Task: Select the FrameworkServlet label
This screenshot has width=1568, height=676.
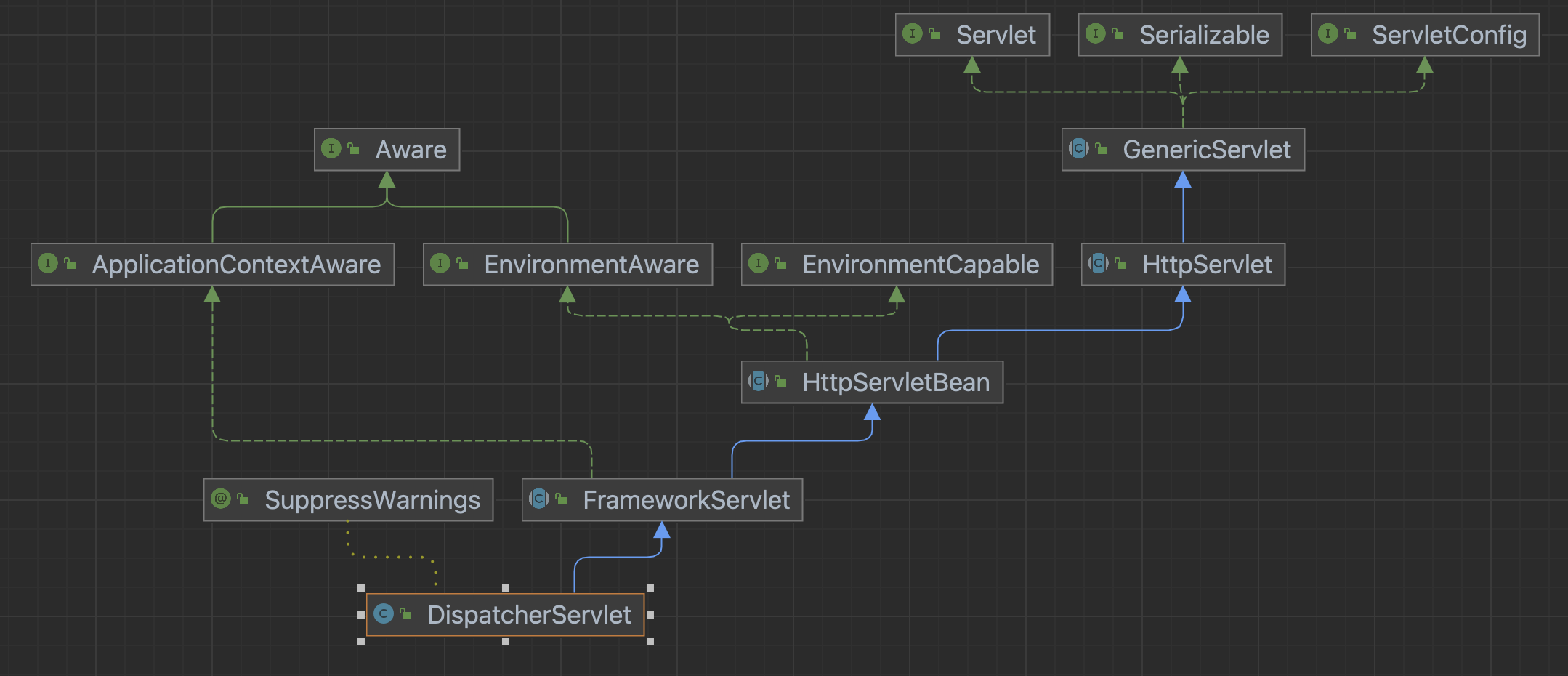Action: [x=686, y=500]
